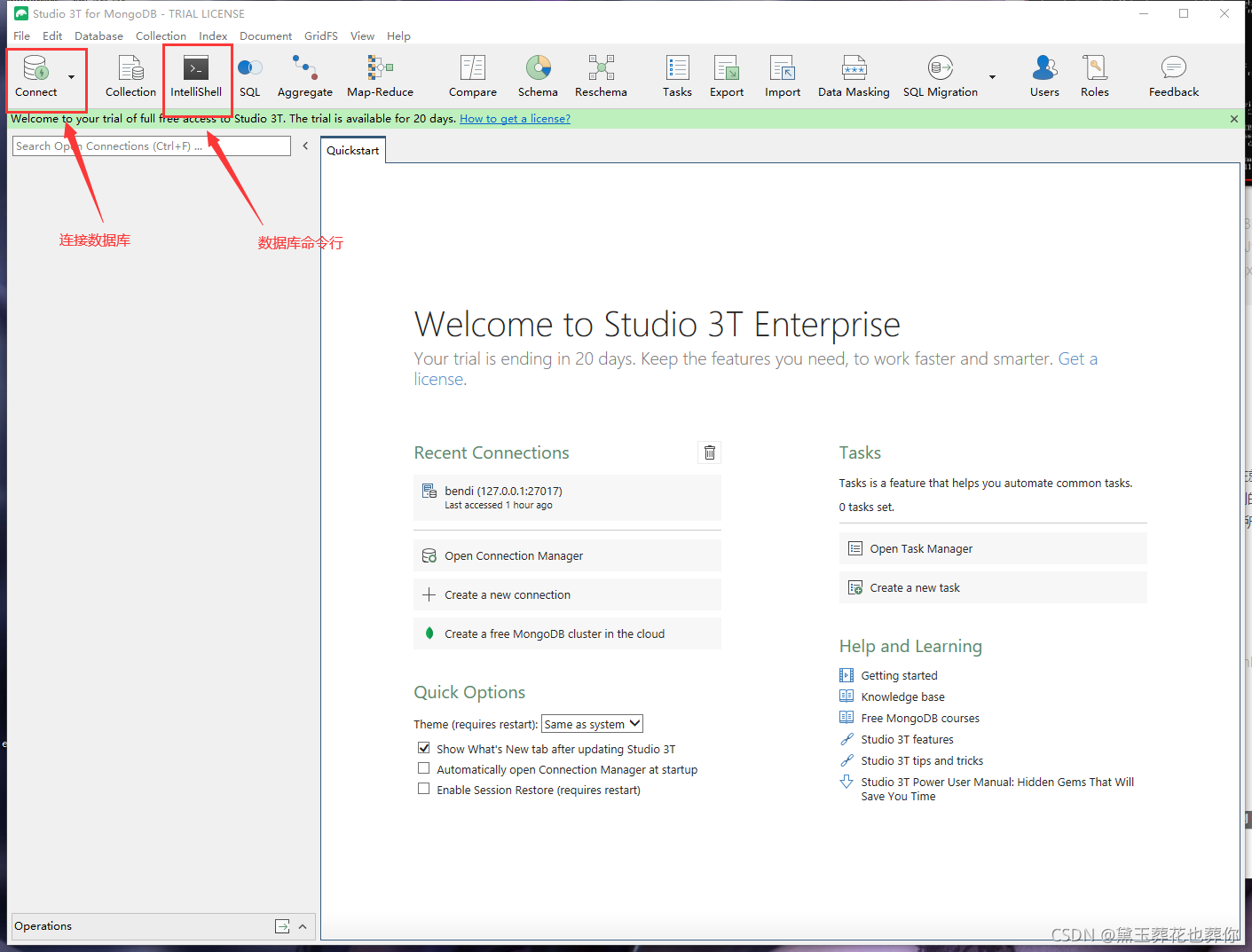This screenshot has height=952, width=1252.
Task: Open the Users manager
Action: (1044, 76)
